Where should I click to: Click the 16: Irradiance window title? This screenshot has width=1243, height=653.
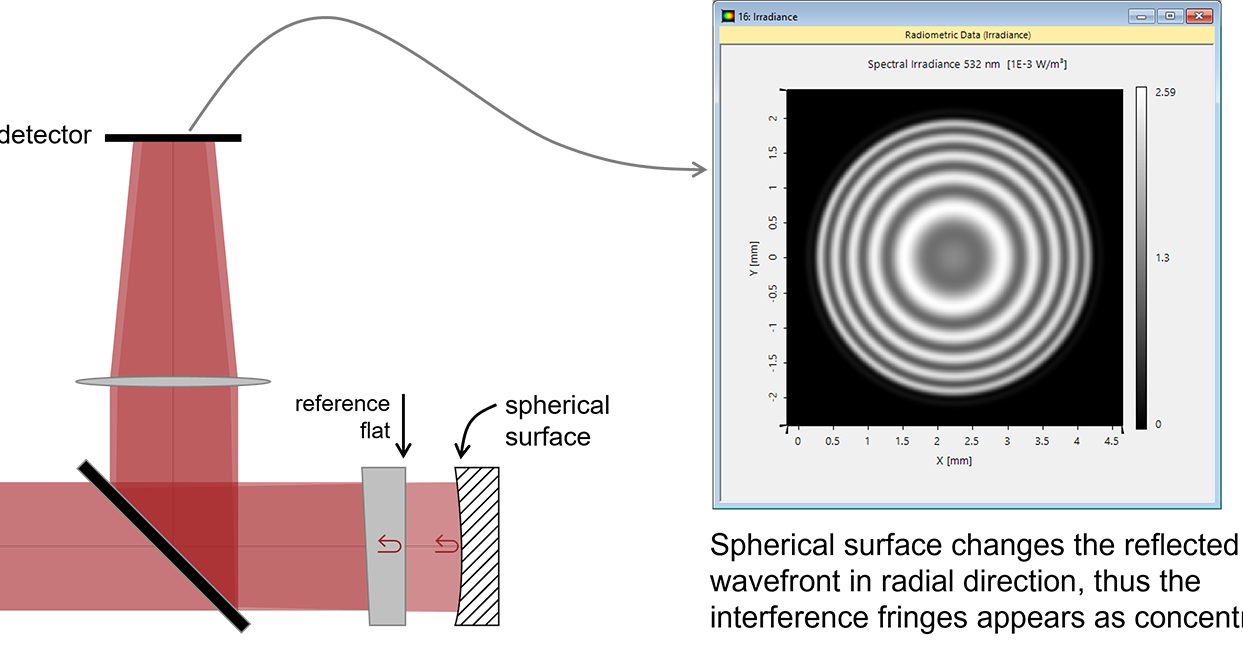pyautogui.click(x=770, y=16)
